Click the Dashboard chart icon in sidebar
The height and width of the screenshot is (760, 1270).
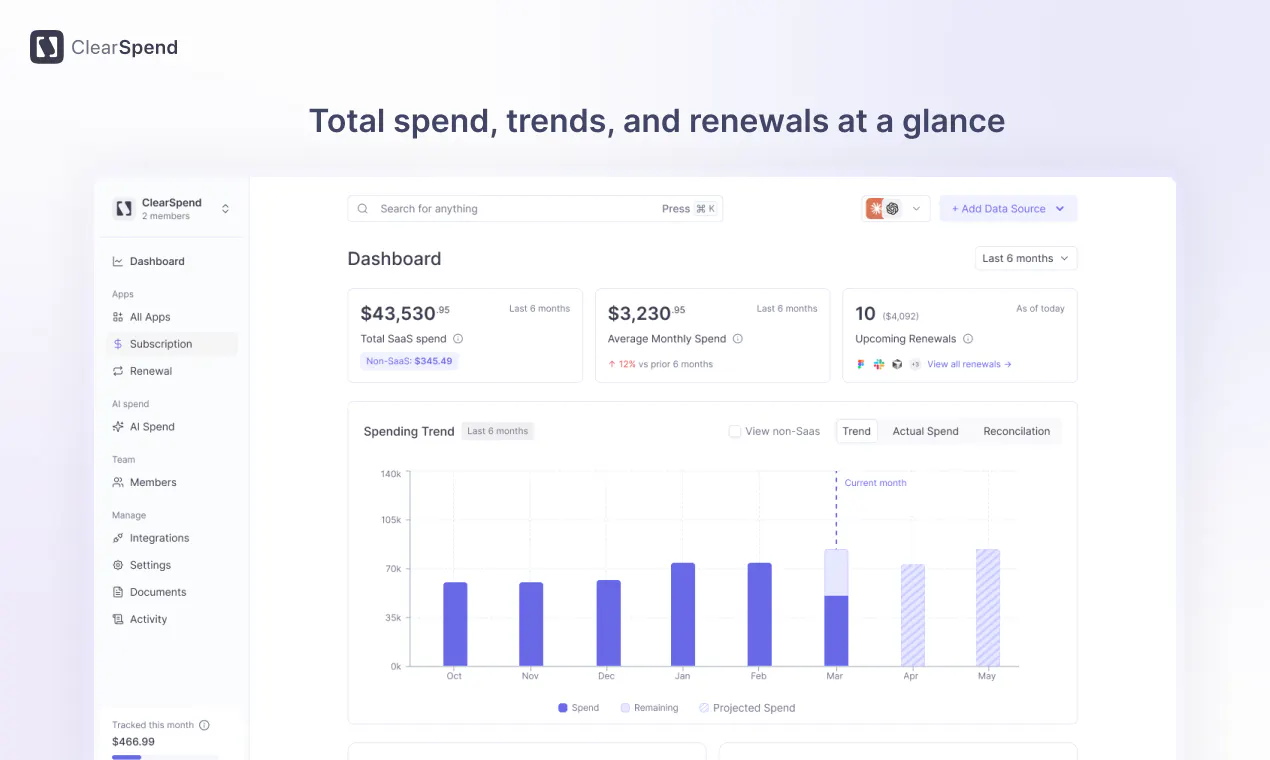(x=118, y=261)
